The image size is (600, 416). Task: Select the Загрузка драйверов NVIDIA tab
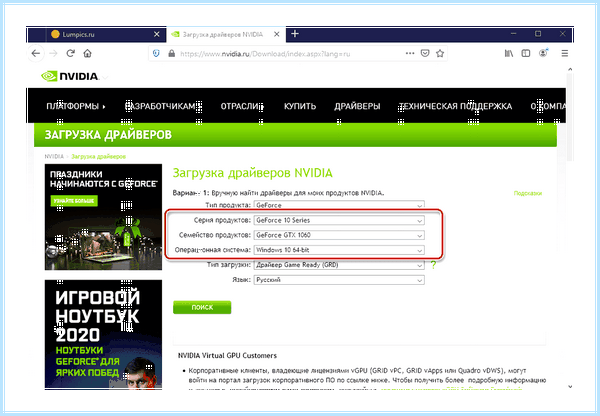226,34
